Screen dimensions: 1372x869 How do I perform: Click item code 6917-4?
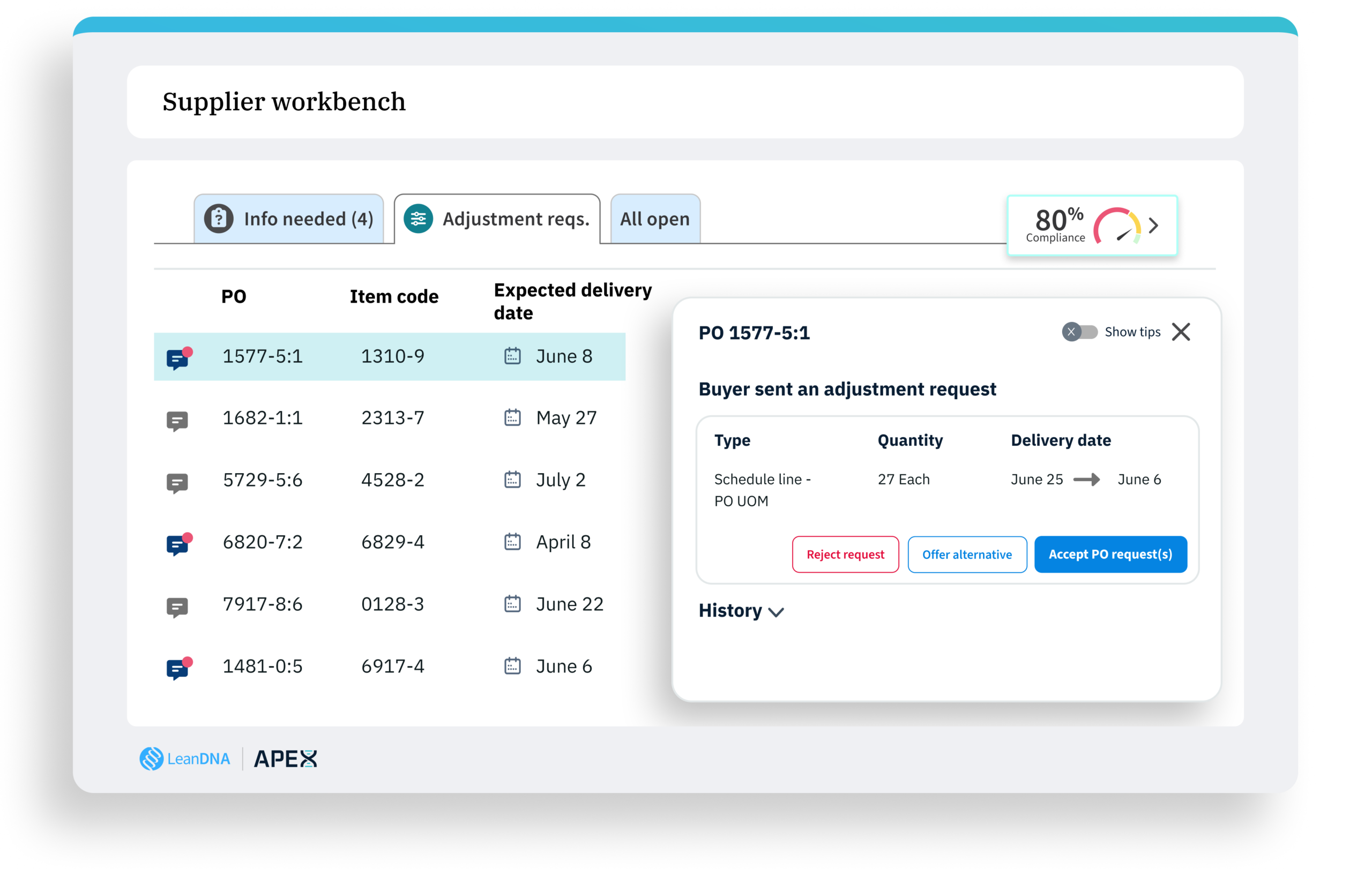pos(392,666)
